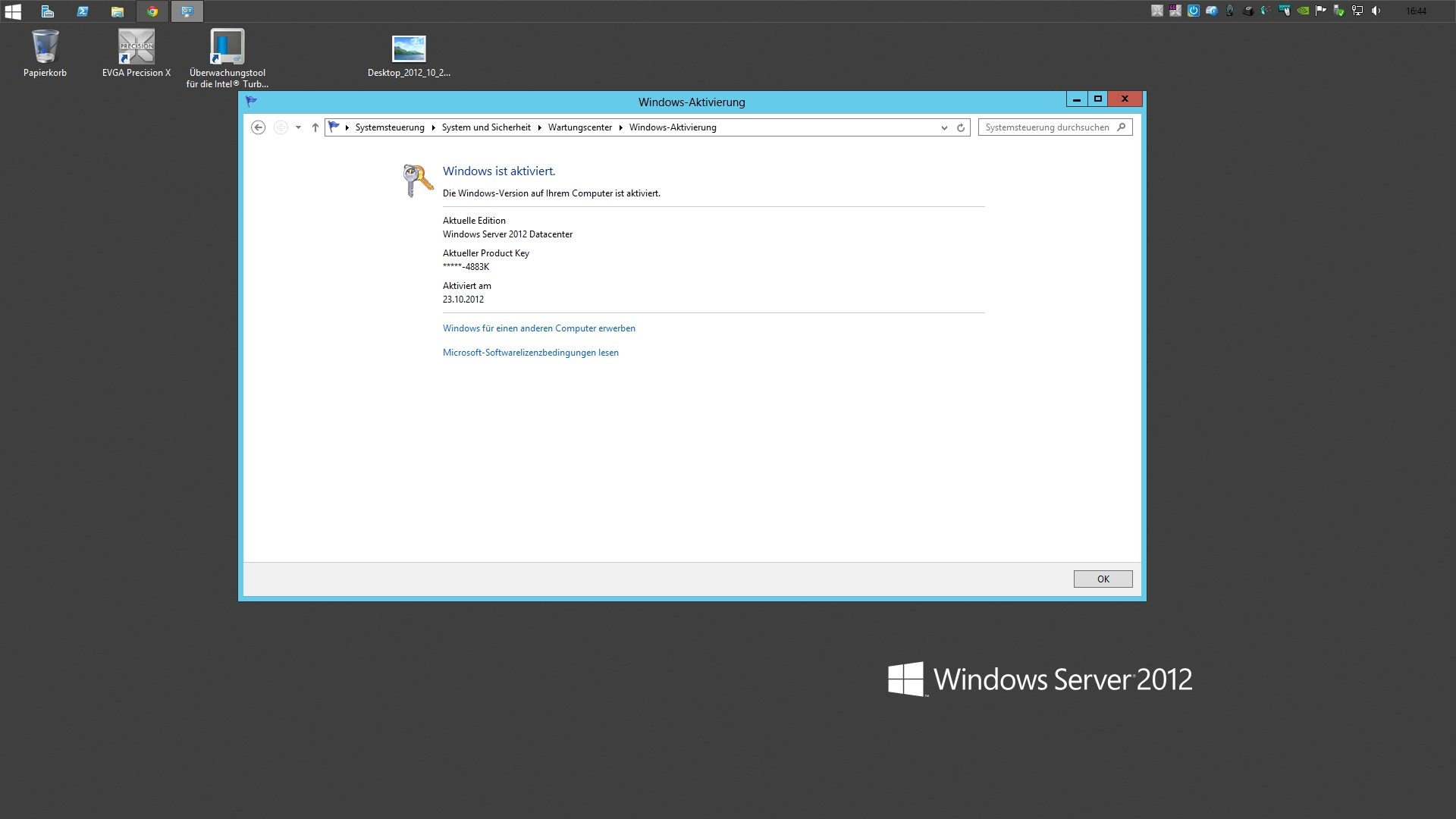Click the Action Center flag tray icon
The image size is (1456, 819).
1321,11
